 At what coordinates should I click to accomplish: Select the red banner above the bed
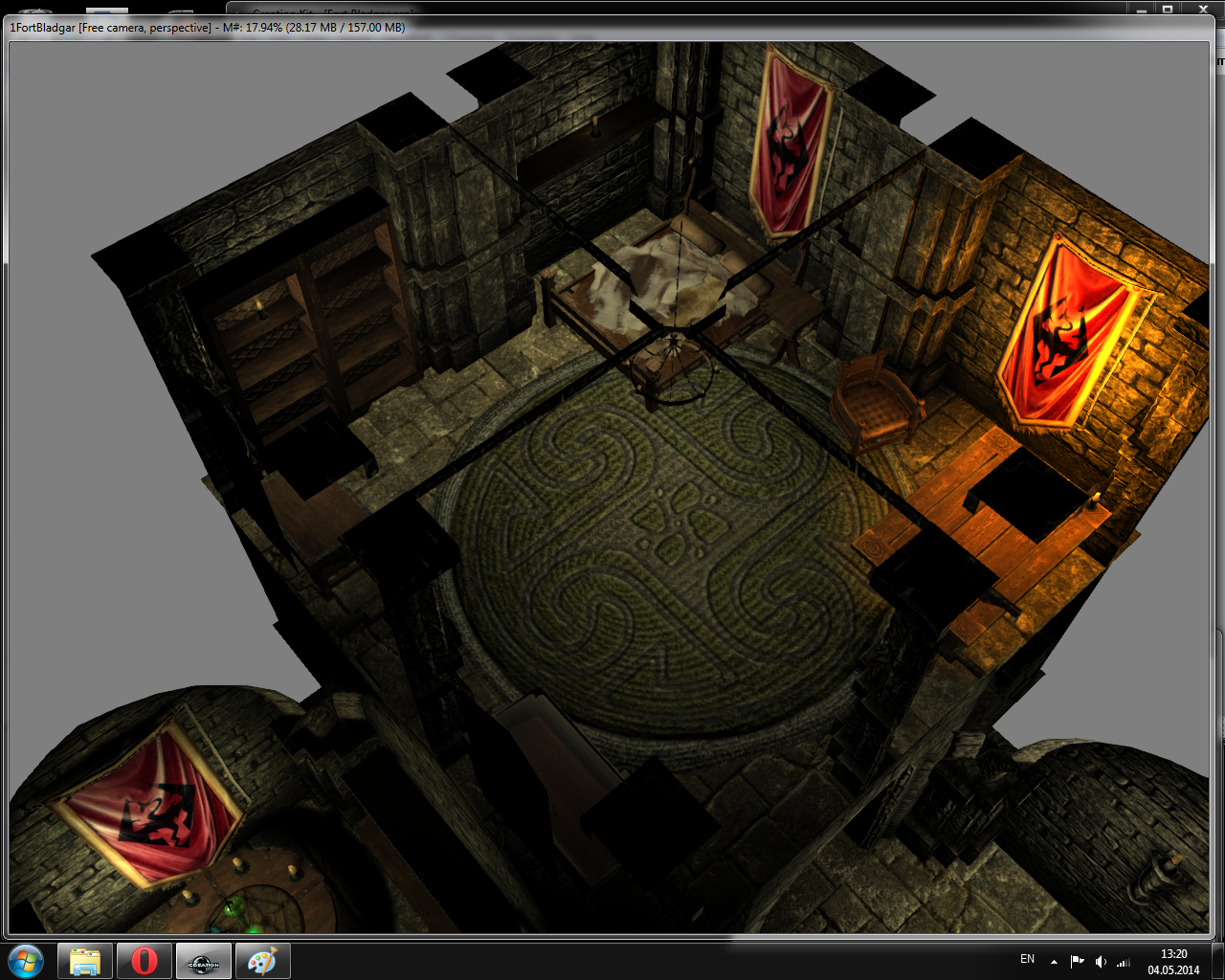tap(790, 144)
